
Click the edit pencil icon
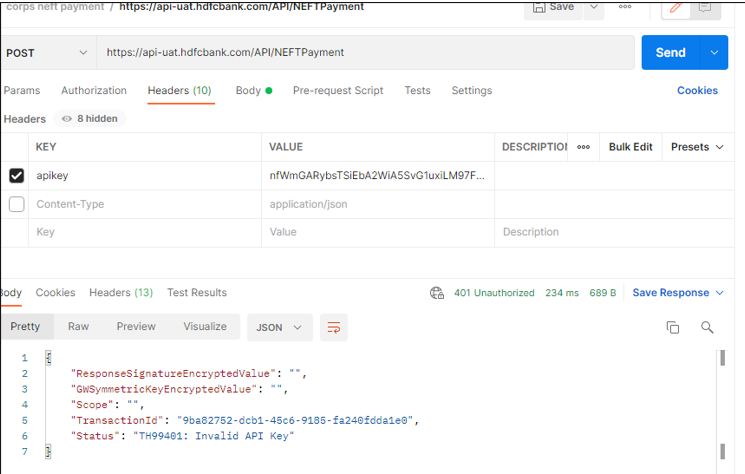[677, 7]
